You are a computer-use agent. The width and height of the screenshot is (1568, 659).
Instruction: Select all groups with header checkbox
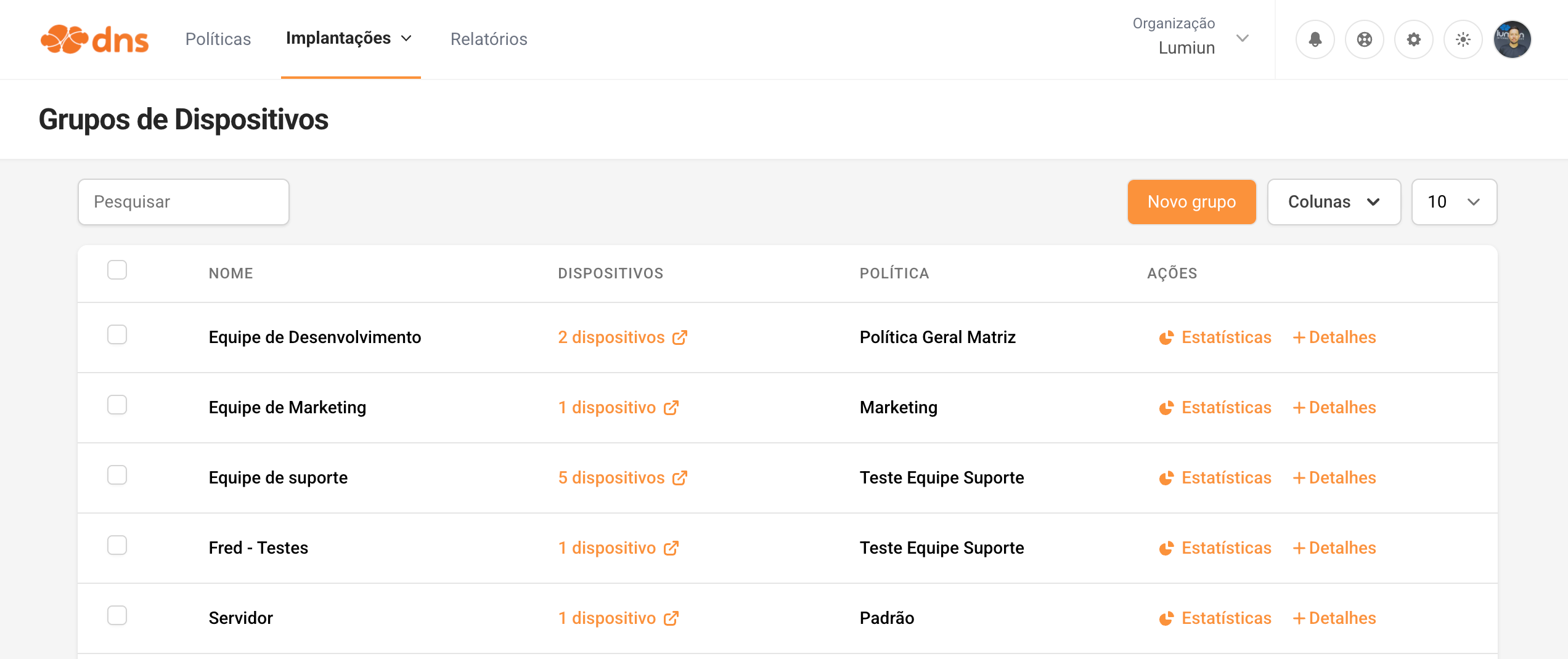point(117,270)
